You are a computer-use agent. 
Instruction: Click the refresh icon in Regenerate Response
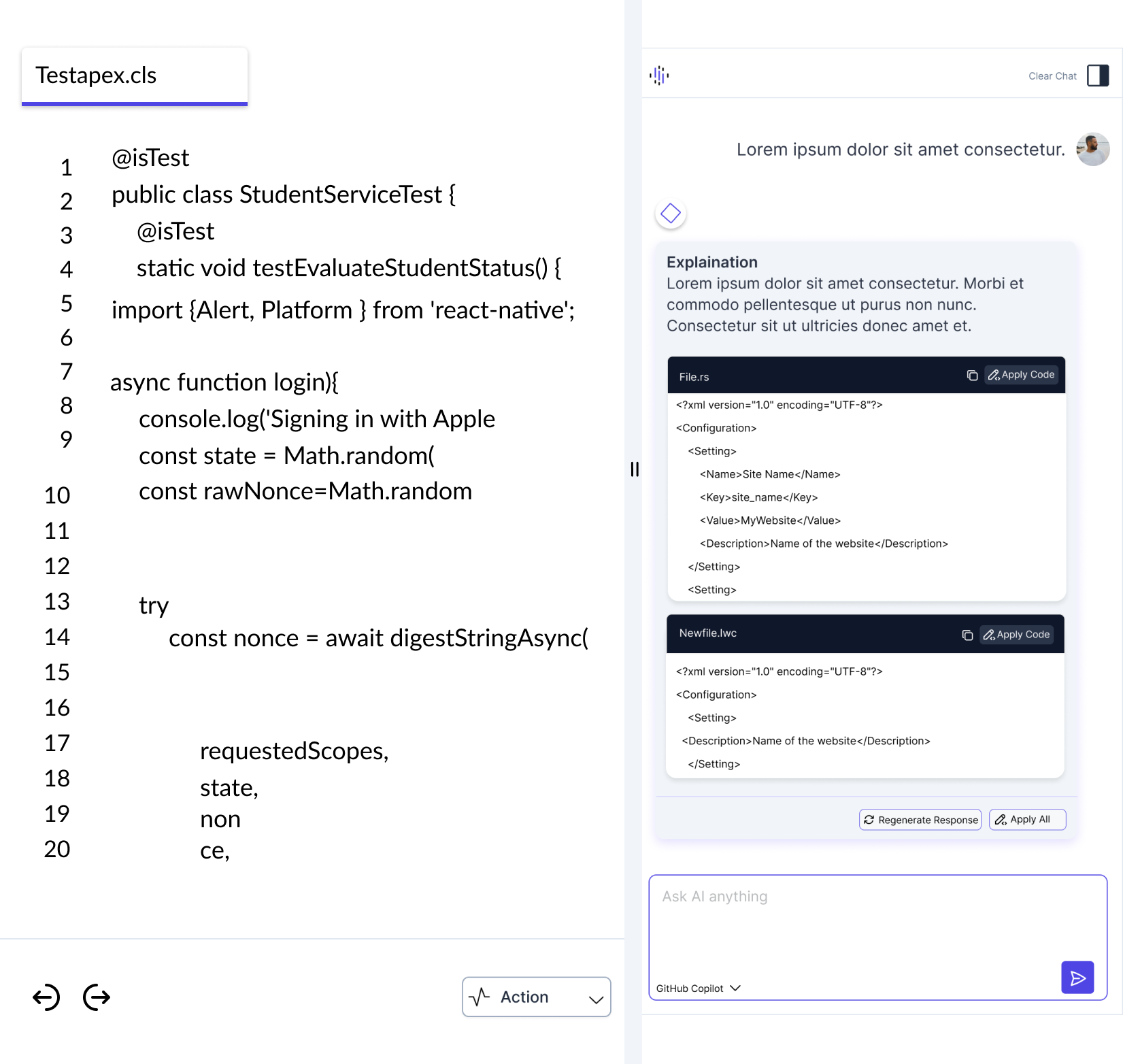tap(869, 820)
